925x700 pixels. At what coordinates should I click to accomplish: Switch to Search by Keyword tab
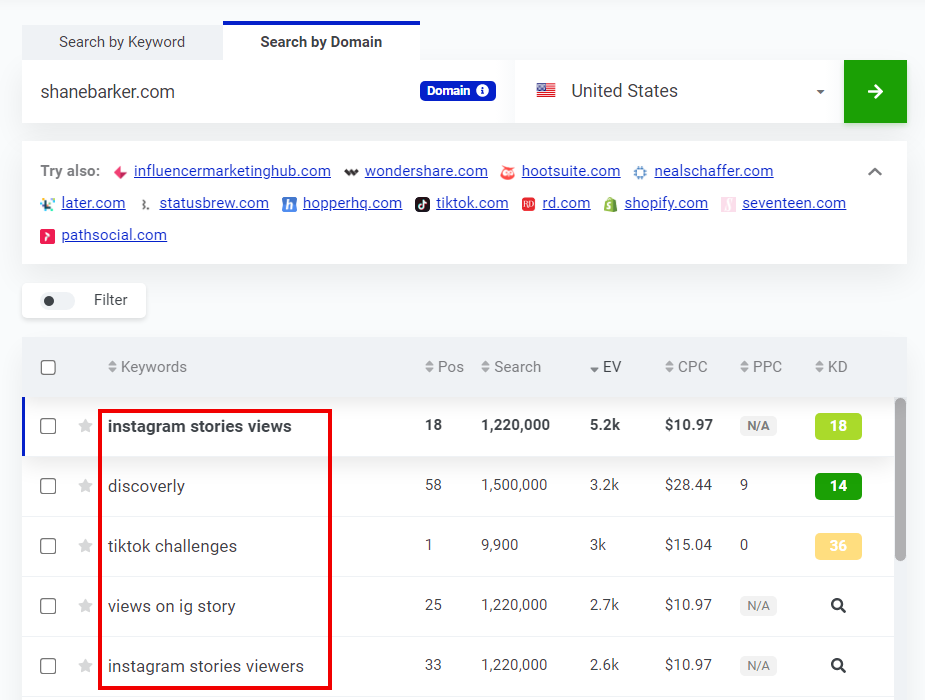pos(122,42)
